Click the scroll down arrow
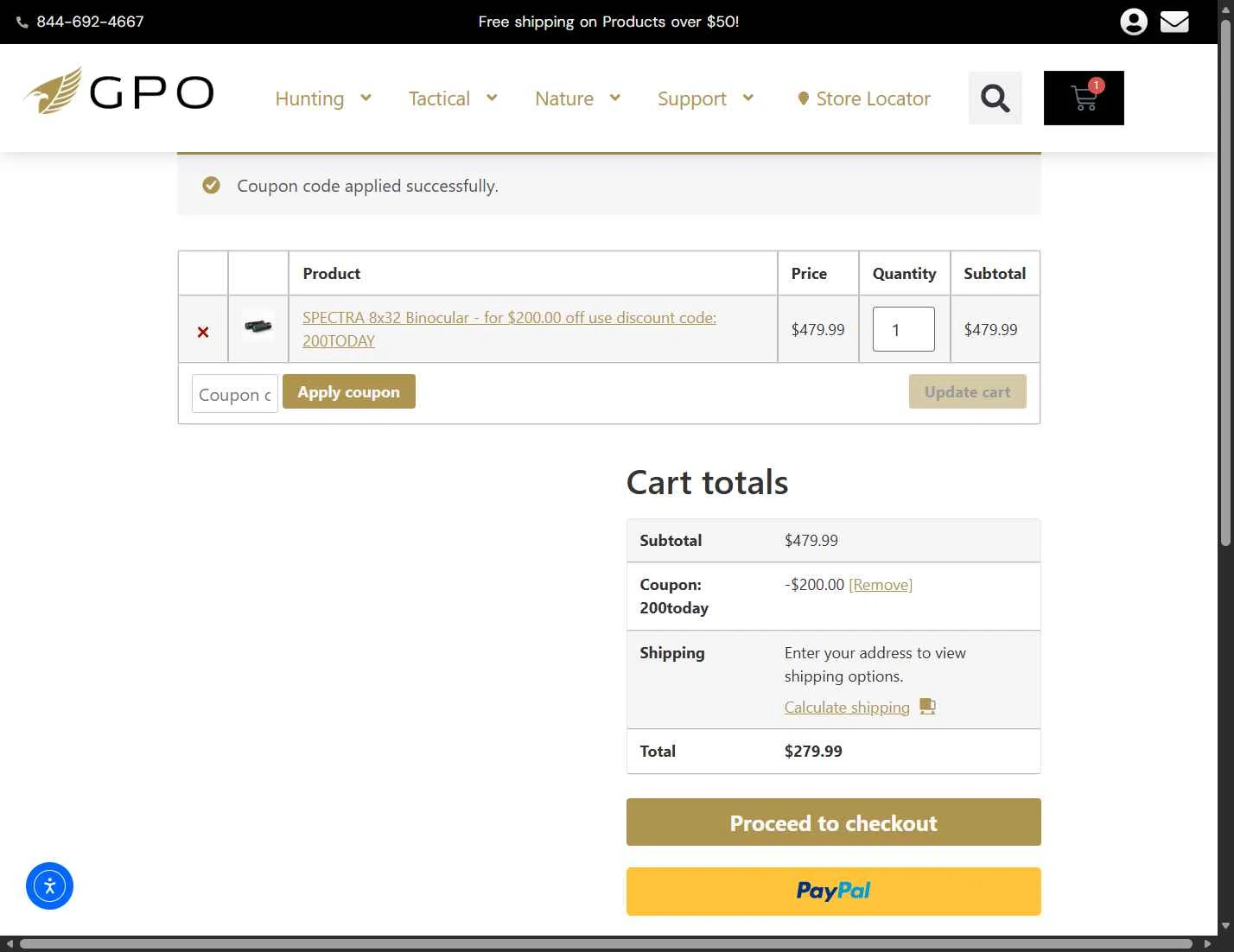The image size is (1234, 952). (1225, 926)
